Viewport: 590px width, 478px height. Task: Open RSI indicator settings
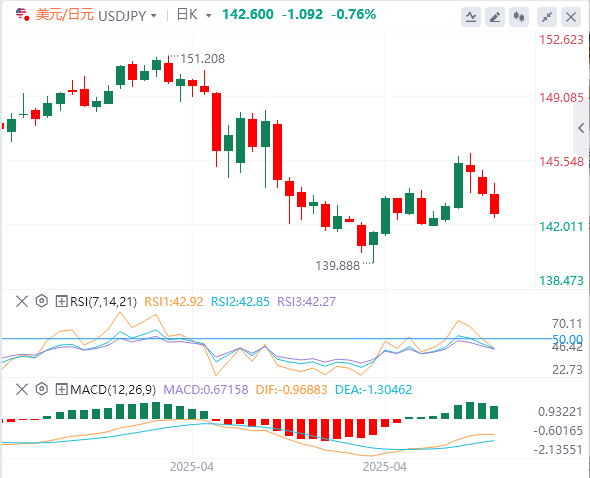pyautogui.click(x=42, y=301)
